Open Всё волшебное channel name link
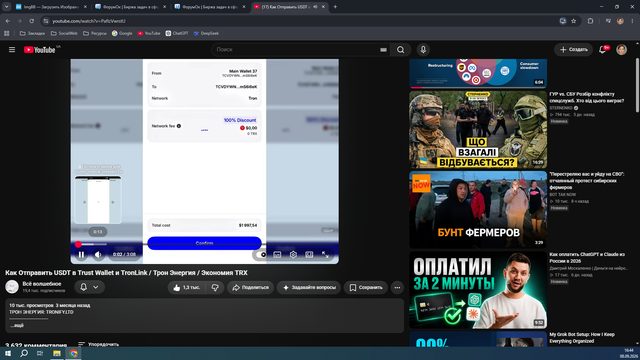The image size is (640, 360). [x=42, y=284]
